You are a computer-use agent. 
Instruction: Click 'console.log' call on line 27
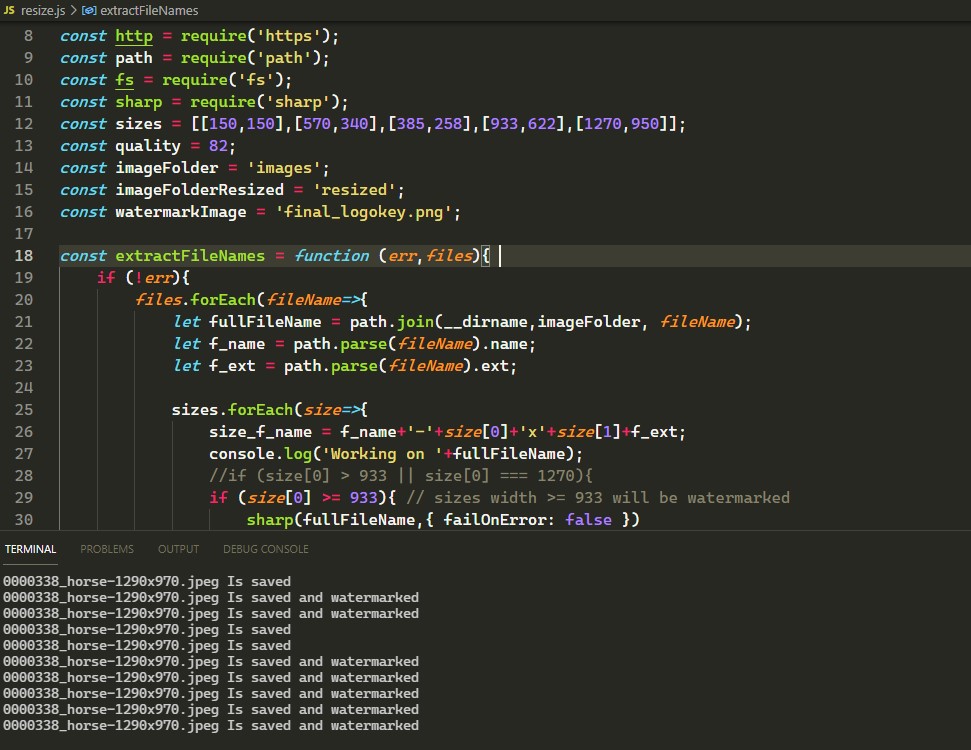pos(261,453)
